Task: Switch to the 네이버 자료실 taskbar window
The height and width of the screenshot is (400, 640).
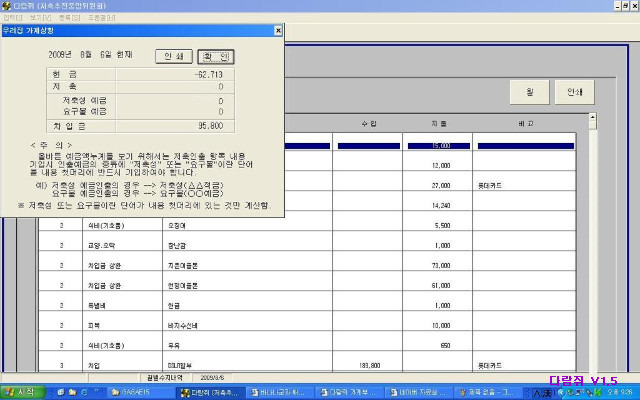Action: [x=420, y=393]
